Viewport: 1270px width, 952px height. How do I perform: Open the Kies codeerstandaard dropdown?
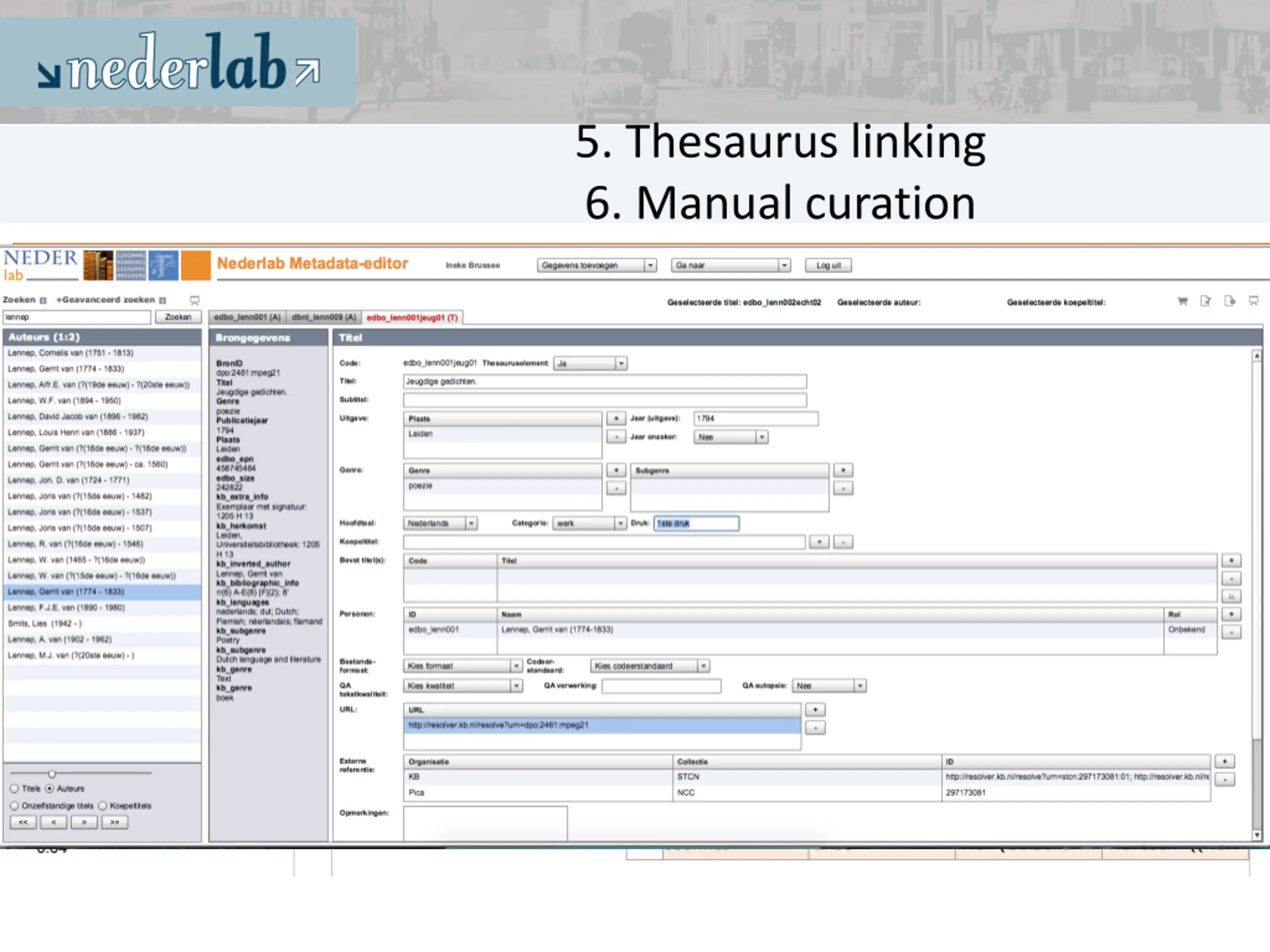pos(650,665)
